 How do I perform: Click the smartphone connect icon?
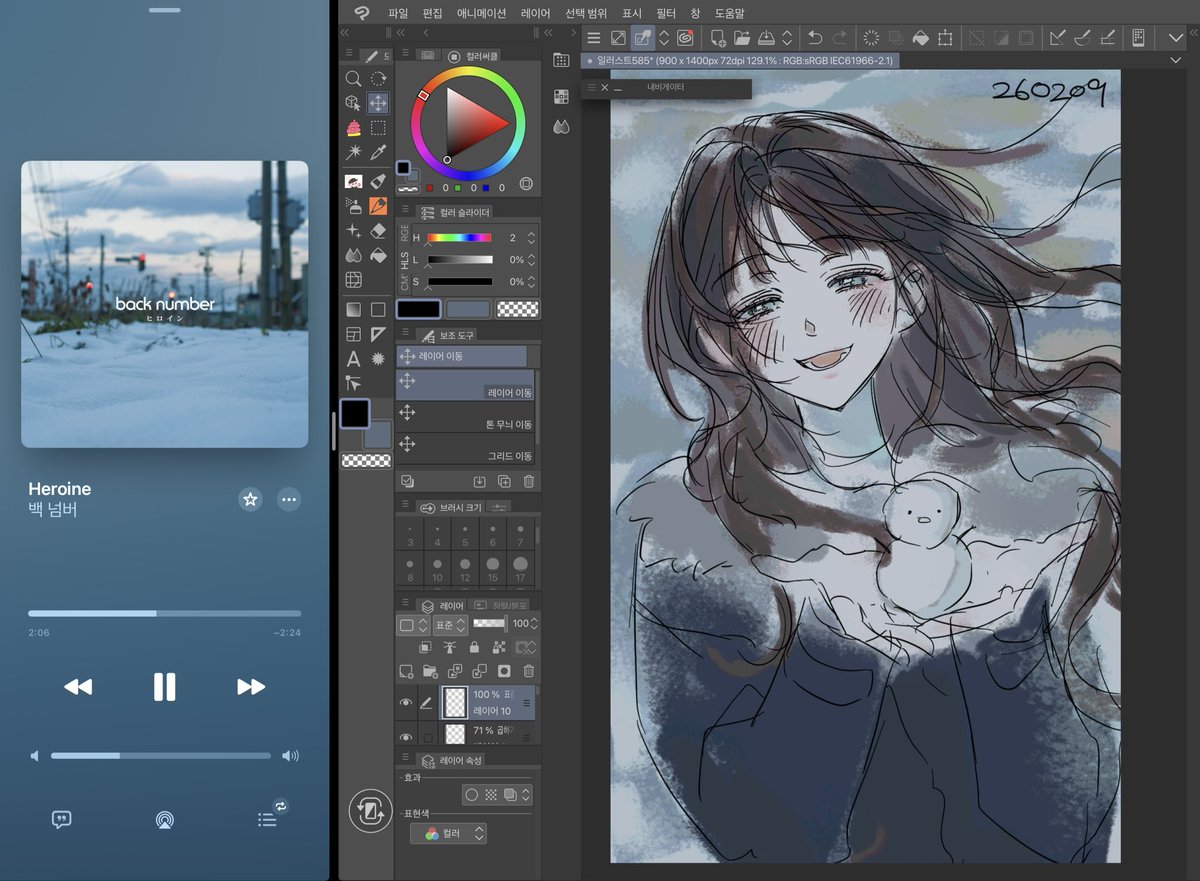[1138, 38]
